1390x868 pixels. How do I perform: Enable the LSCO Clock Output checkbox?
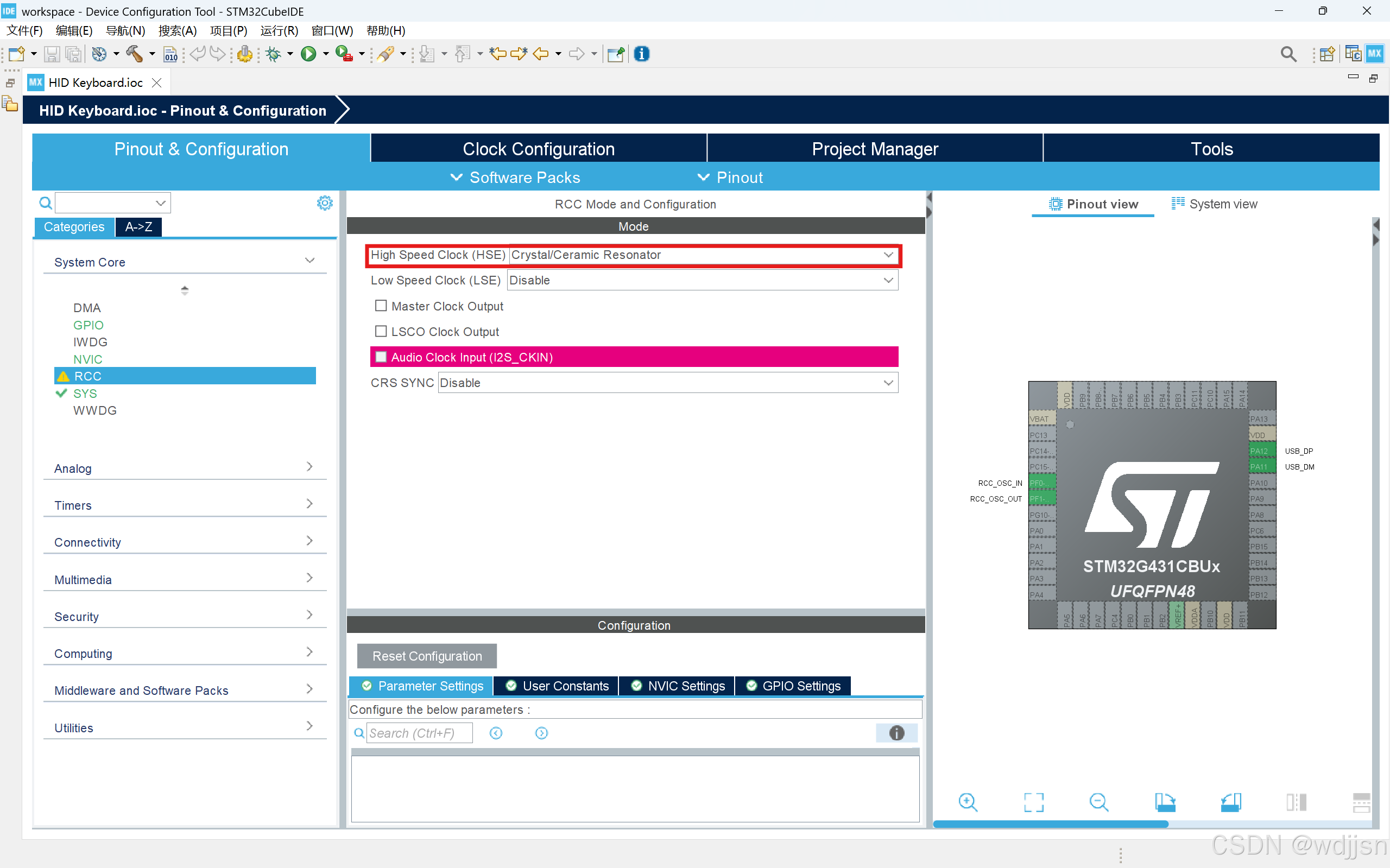(381, 331)
